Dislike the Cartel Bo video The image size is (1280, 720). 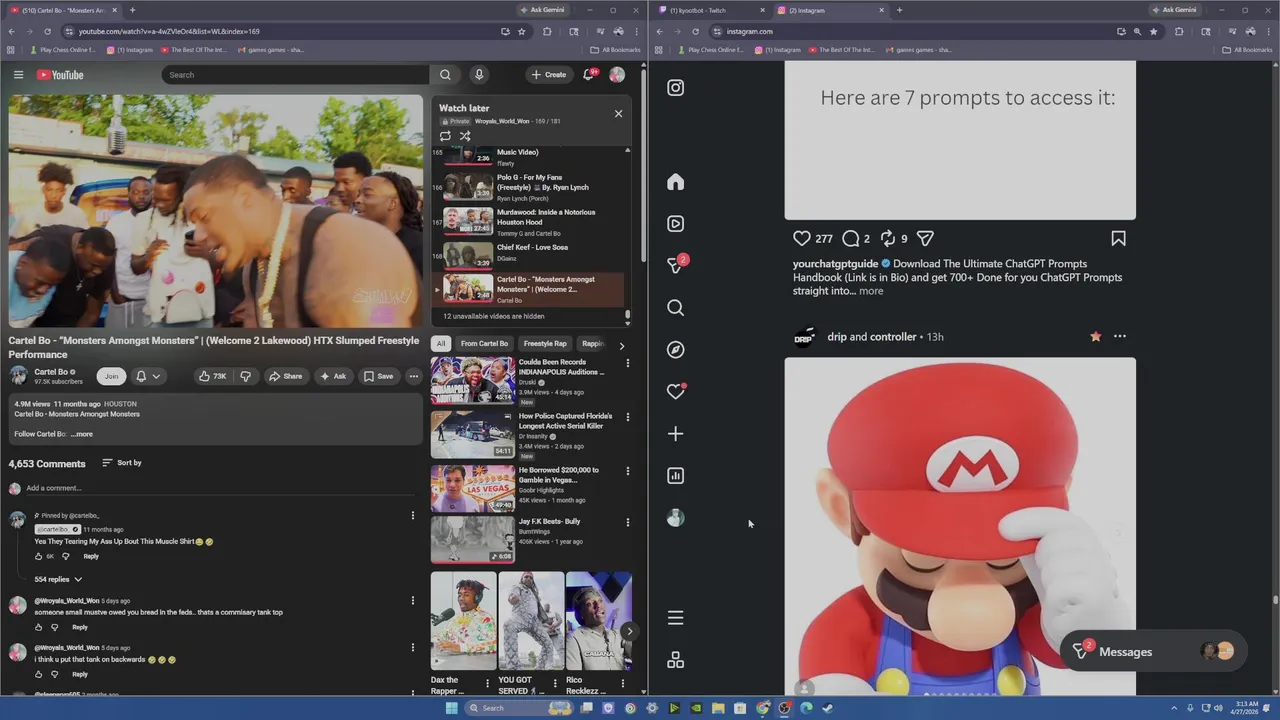pos(246,376)
